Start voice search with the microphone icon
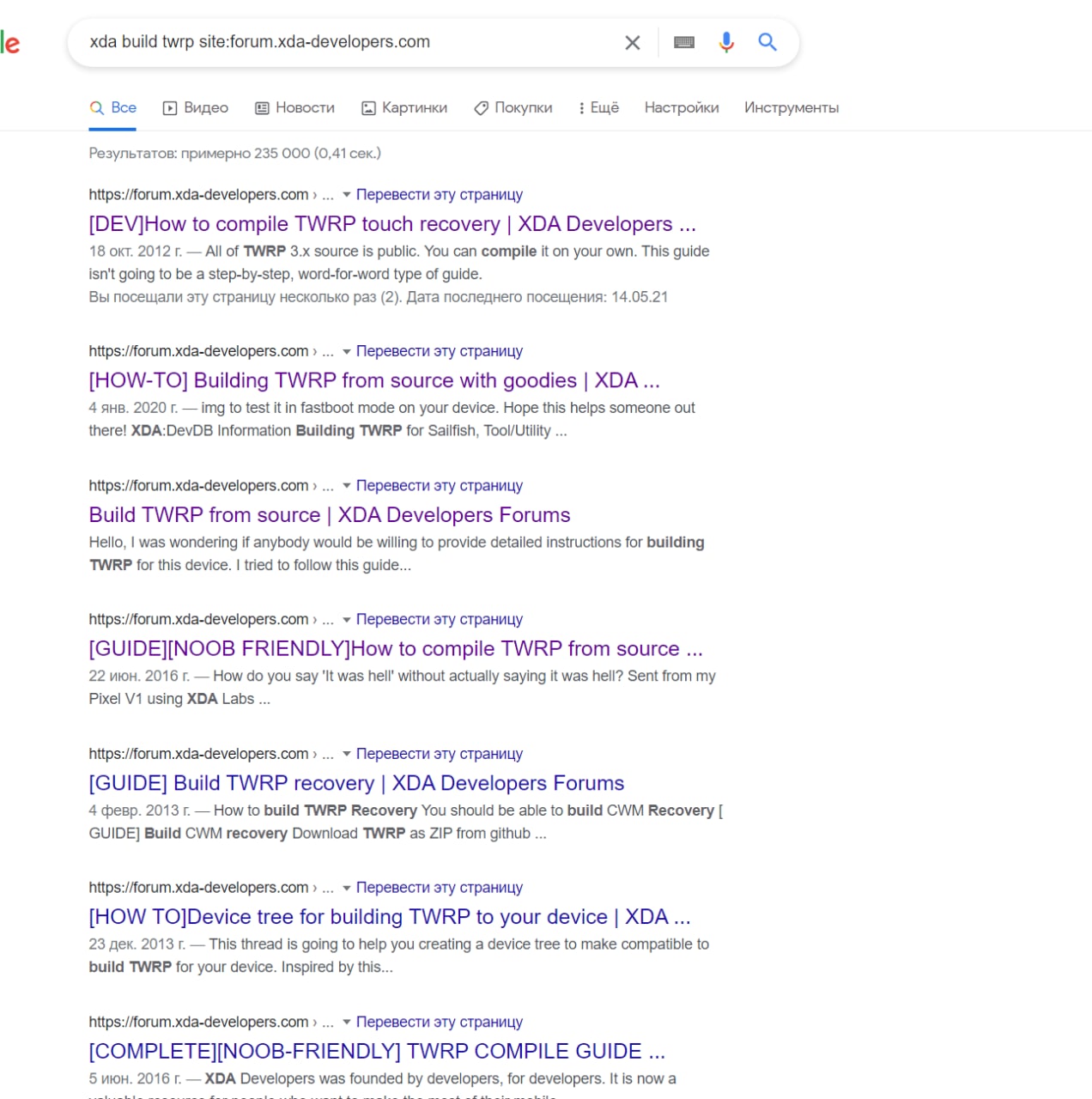 pos(726,42)
